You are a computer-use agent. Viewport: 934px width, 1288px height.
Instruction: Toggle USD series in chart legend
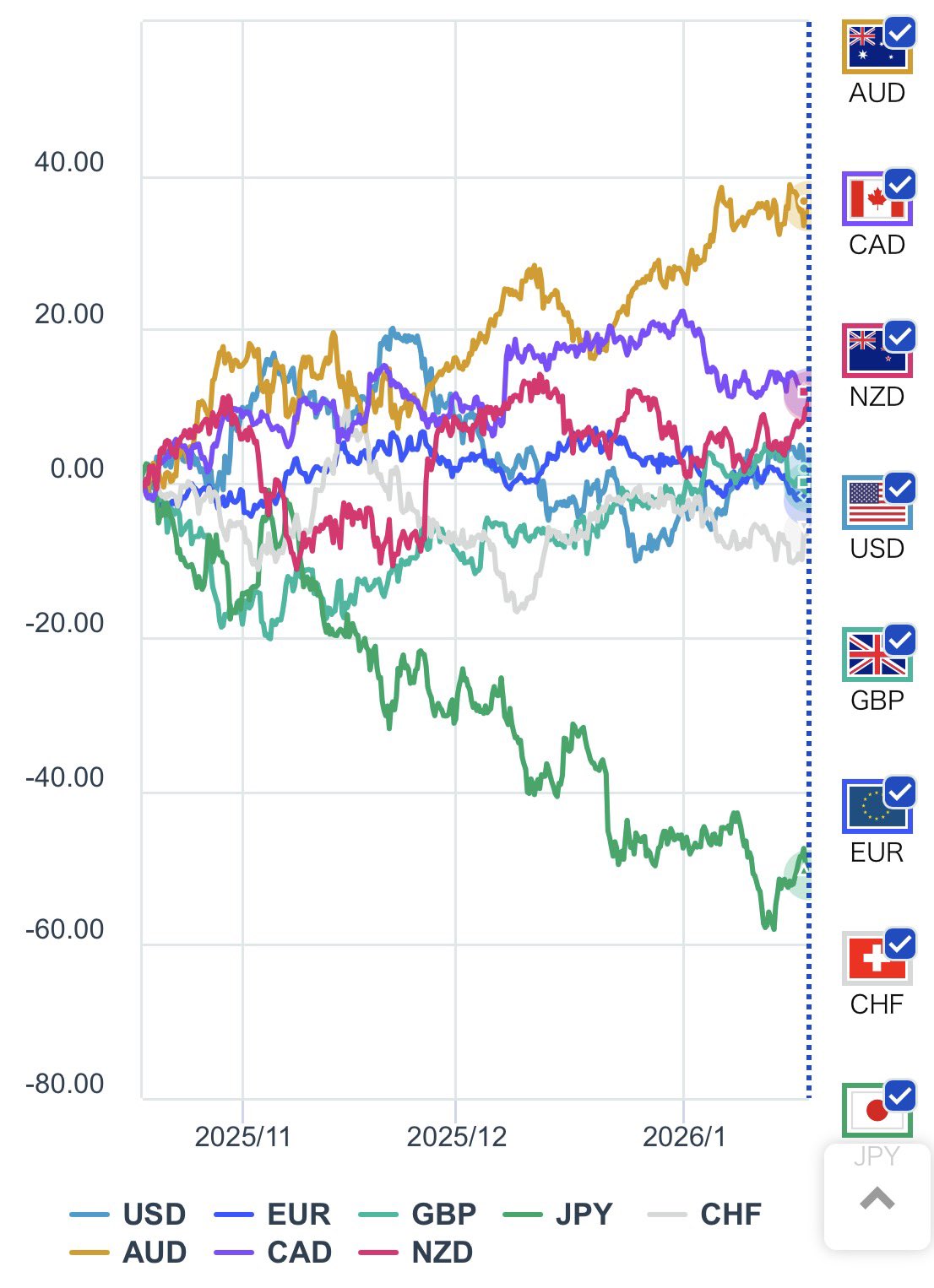128,1214
